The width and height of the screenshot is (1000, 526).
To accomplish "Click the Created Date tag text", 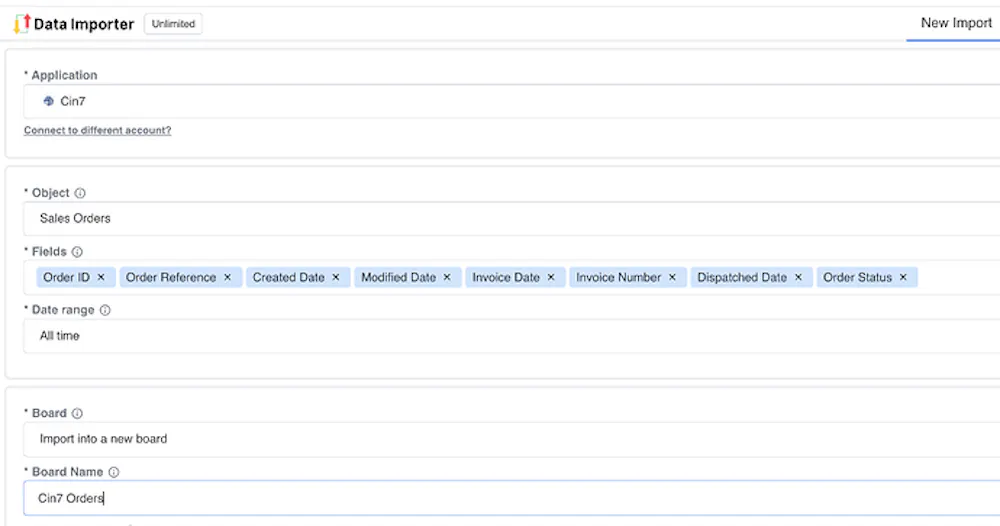I will point(288,277).
